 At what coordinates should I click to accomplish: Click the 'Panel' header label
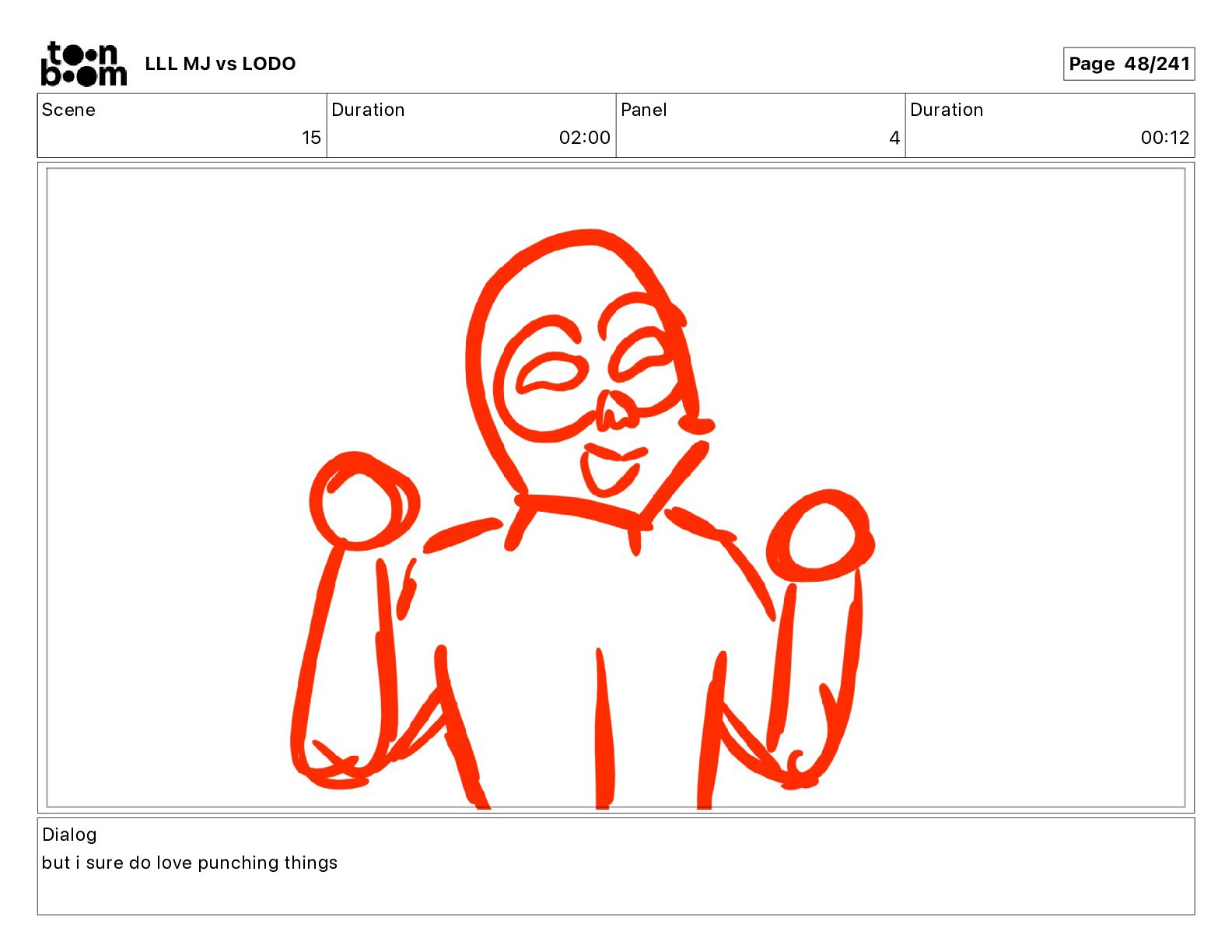(x=644, y=110)
